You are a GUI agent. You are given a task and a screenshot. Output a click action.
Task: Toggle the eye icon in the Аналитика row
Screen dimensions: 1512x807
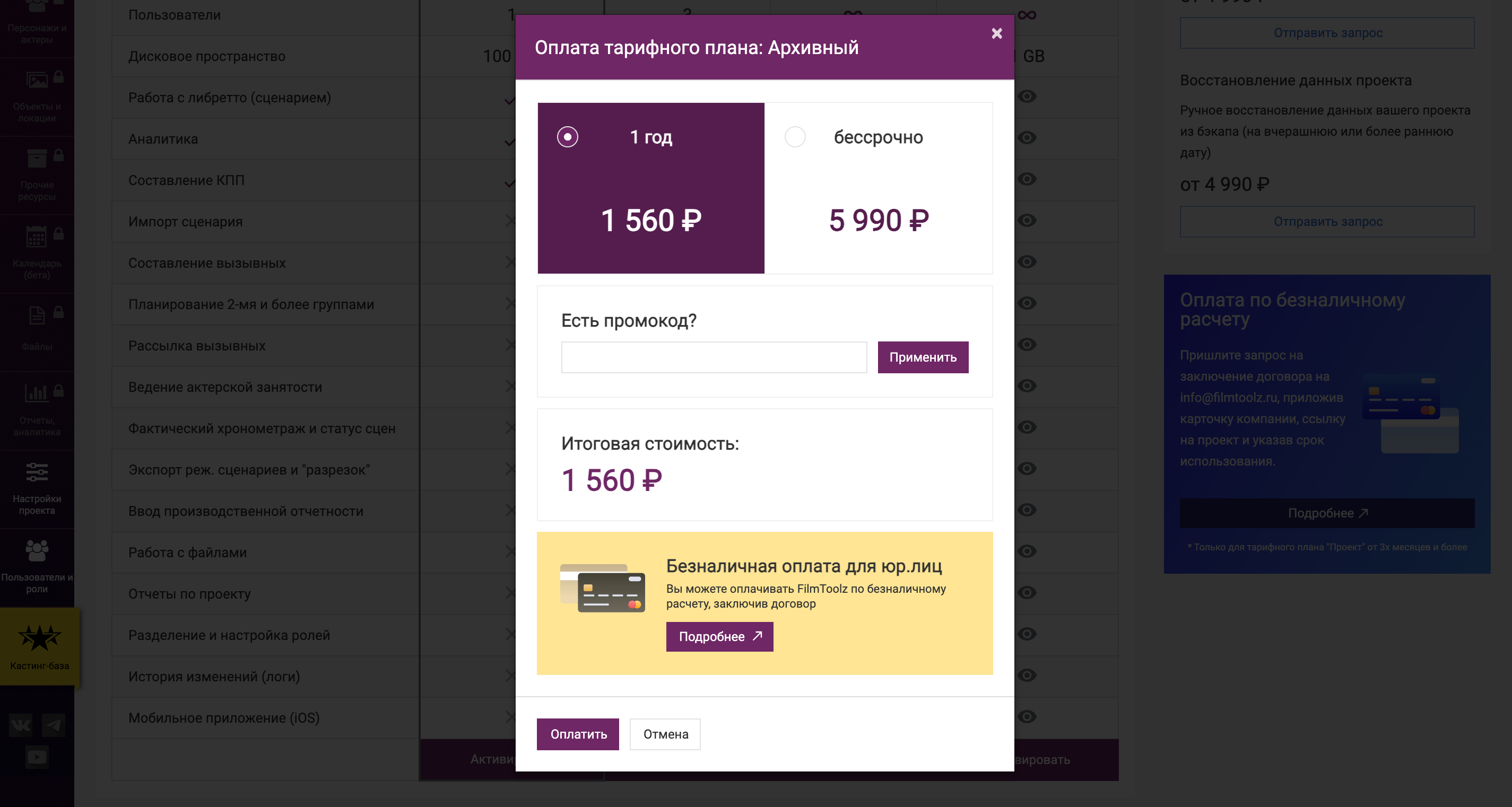point(1027,138)
